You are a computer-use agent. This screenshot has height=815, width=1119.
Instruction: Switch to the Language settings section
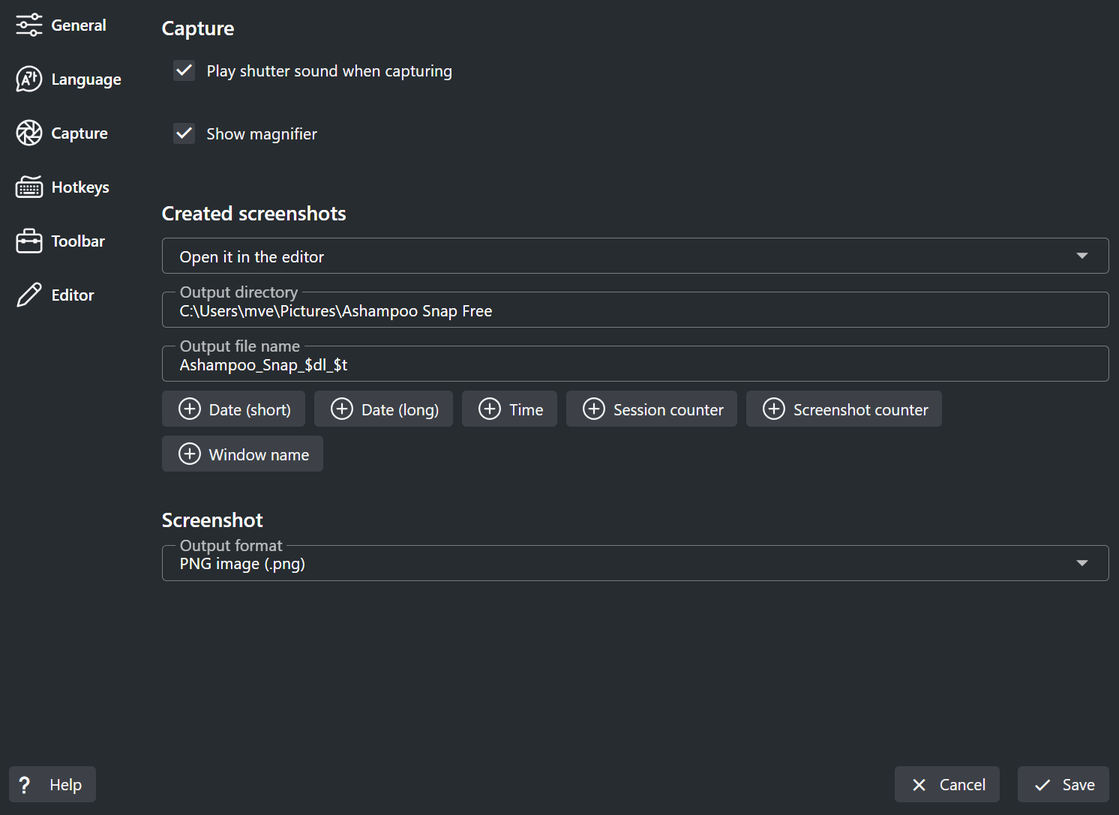(69, 79)
